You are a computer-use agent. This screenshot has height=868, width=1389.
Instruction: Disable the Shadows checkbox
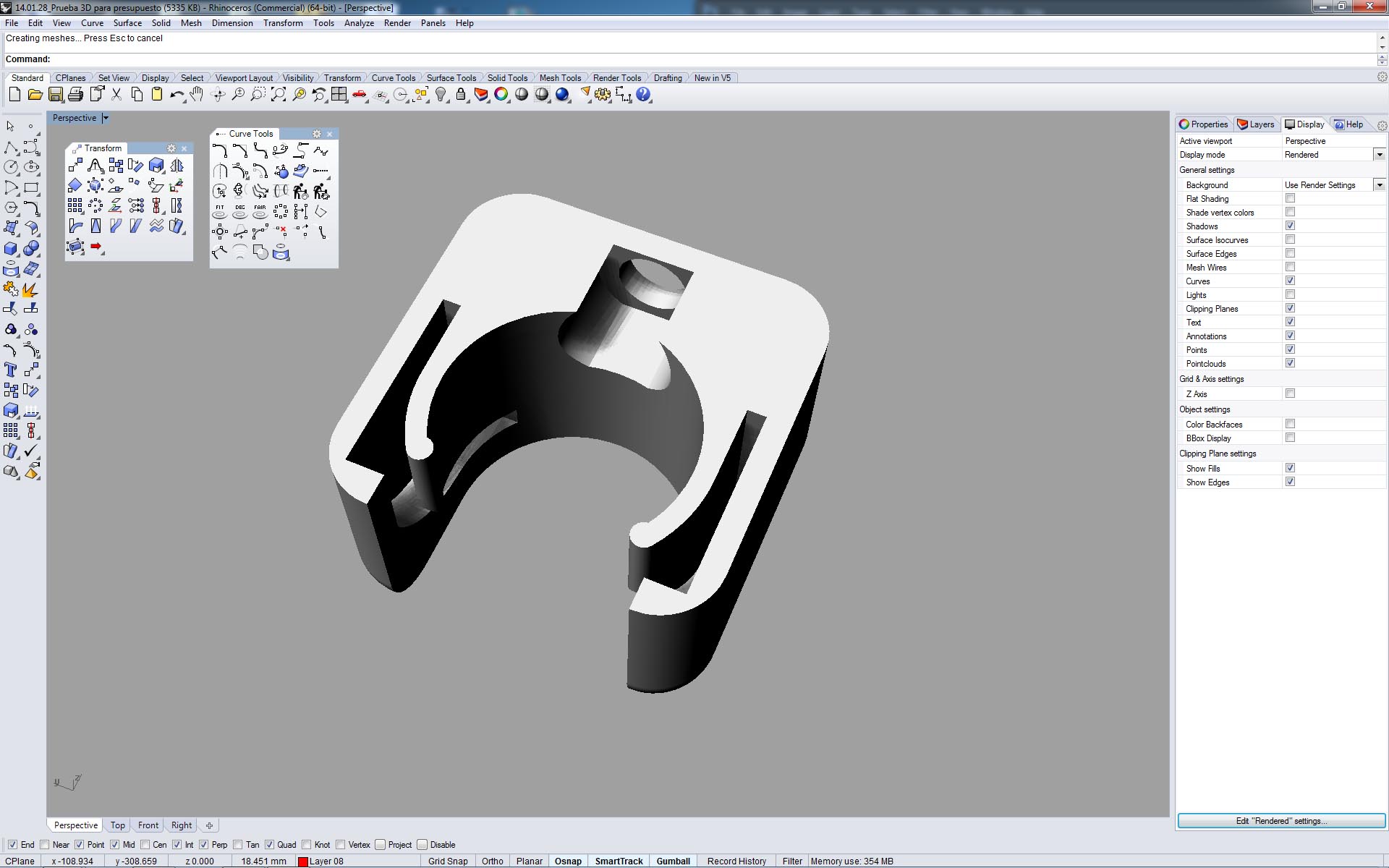pos(1290,226)
